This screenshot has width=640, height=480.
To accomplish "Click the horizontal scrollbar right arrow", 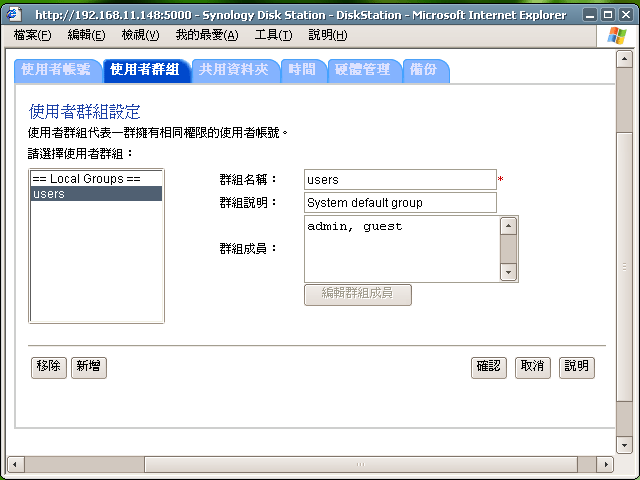I will (x=606, y=464).
